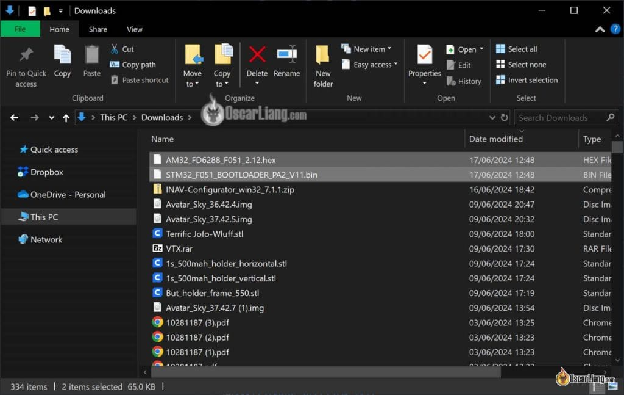Click the Paste clipboard icon

pyautogui.click(x=92, y=54)
